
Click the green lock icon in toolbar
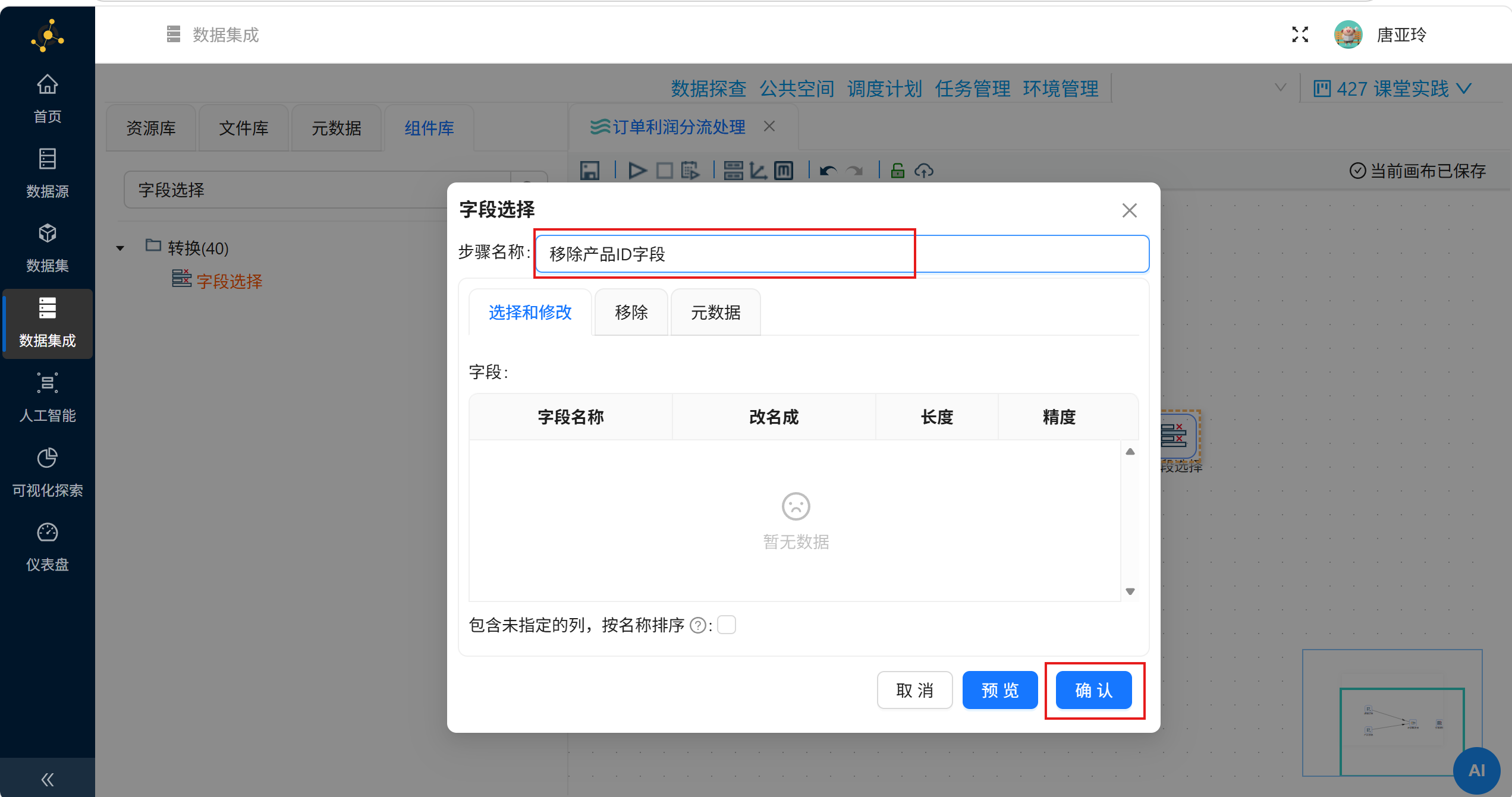[x=898, y=171]
